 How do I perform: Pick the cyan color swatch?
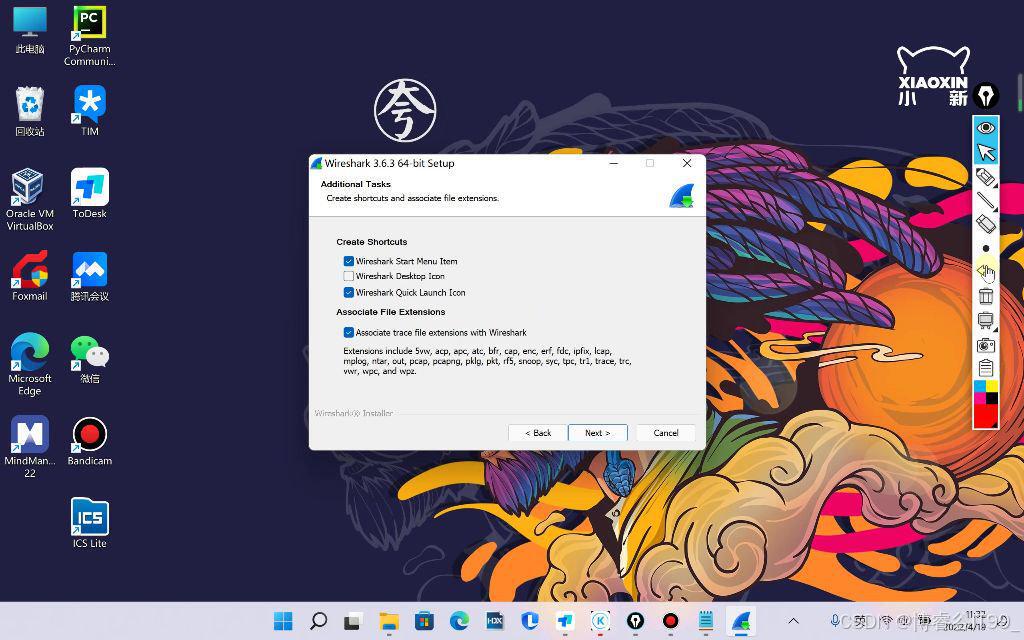[980, 387]
